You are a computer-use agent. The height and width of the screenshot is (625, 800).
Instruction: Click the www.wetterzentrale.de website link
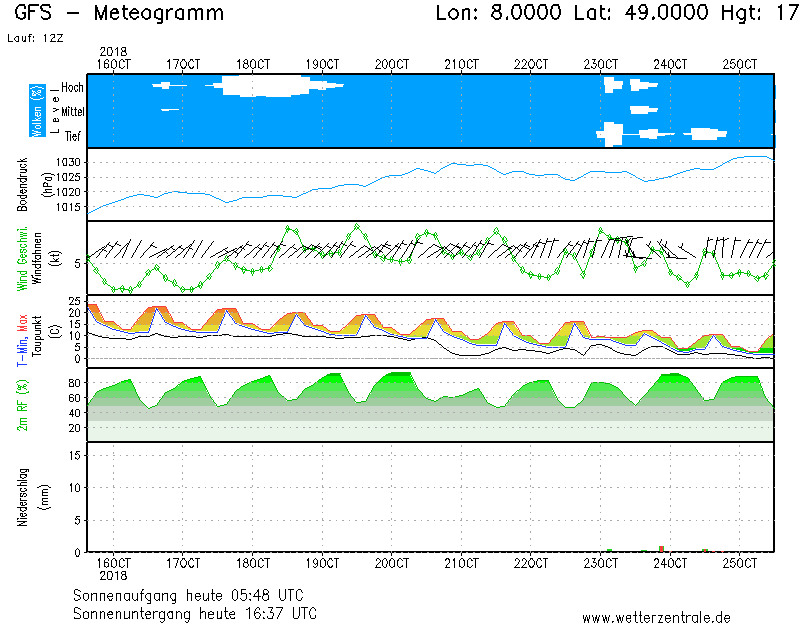[x=656, y=617]
